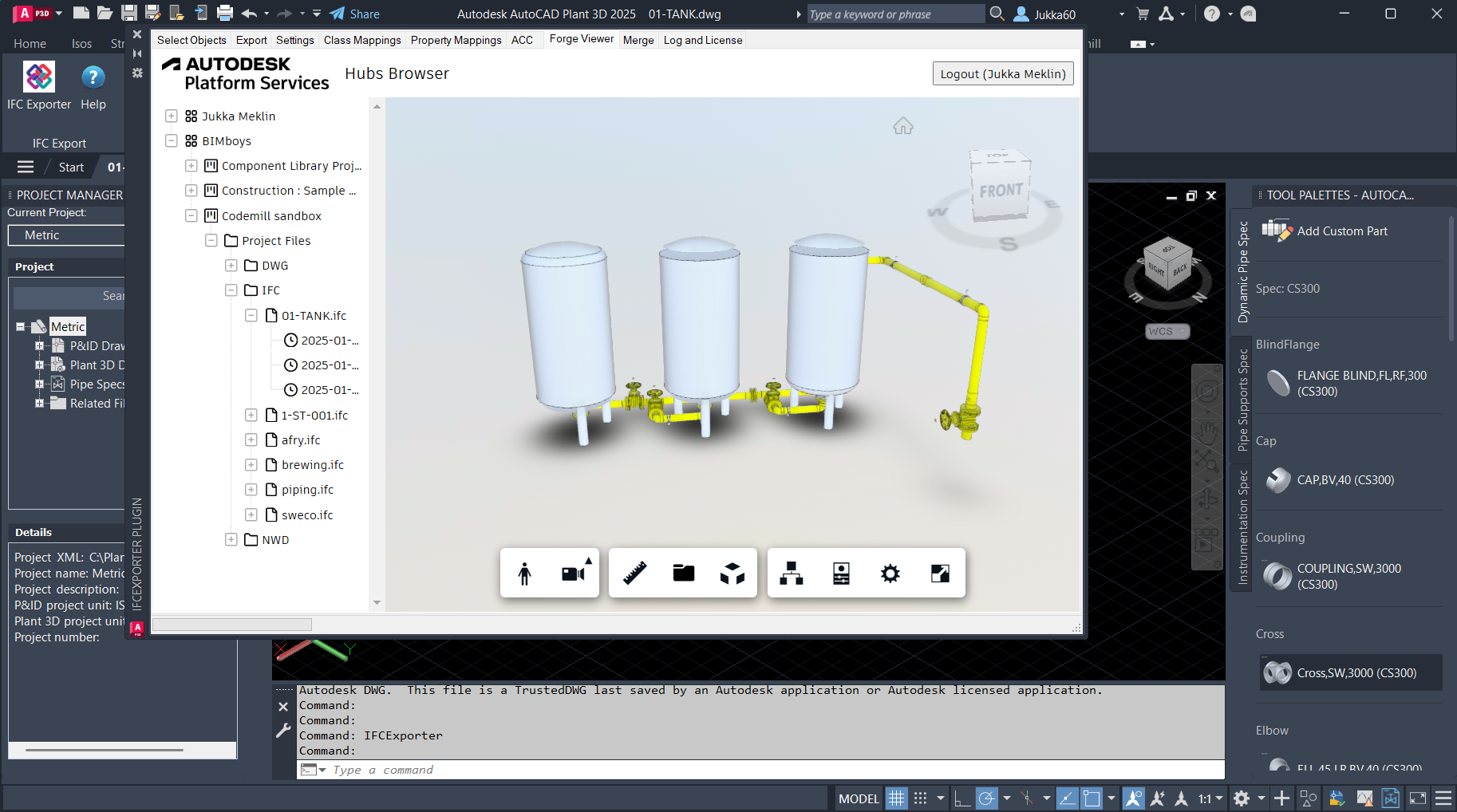This screenshot has width=1457, height=812.
Task: Collapse the Codemill sandbox project
Action: coord(191,215)
